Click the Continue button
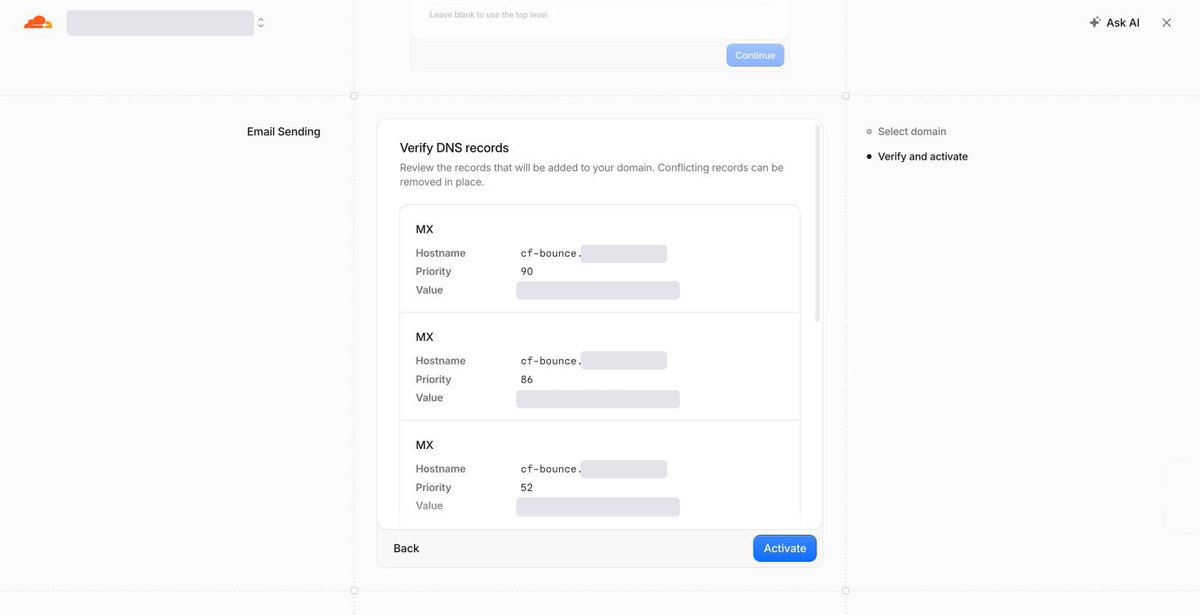Viewport: 1200px width, 615px height. pos(755,55)
